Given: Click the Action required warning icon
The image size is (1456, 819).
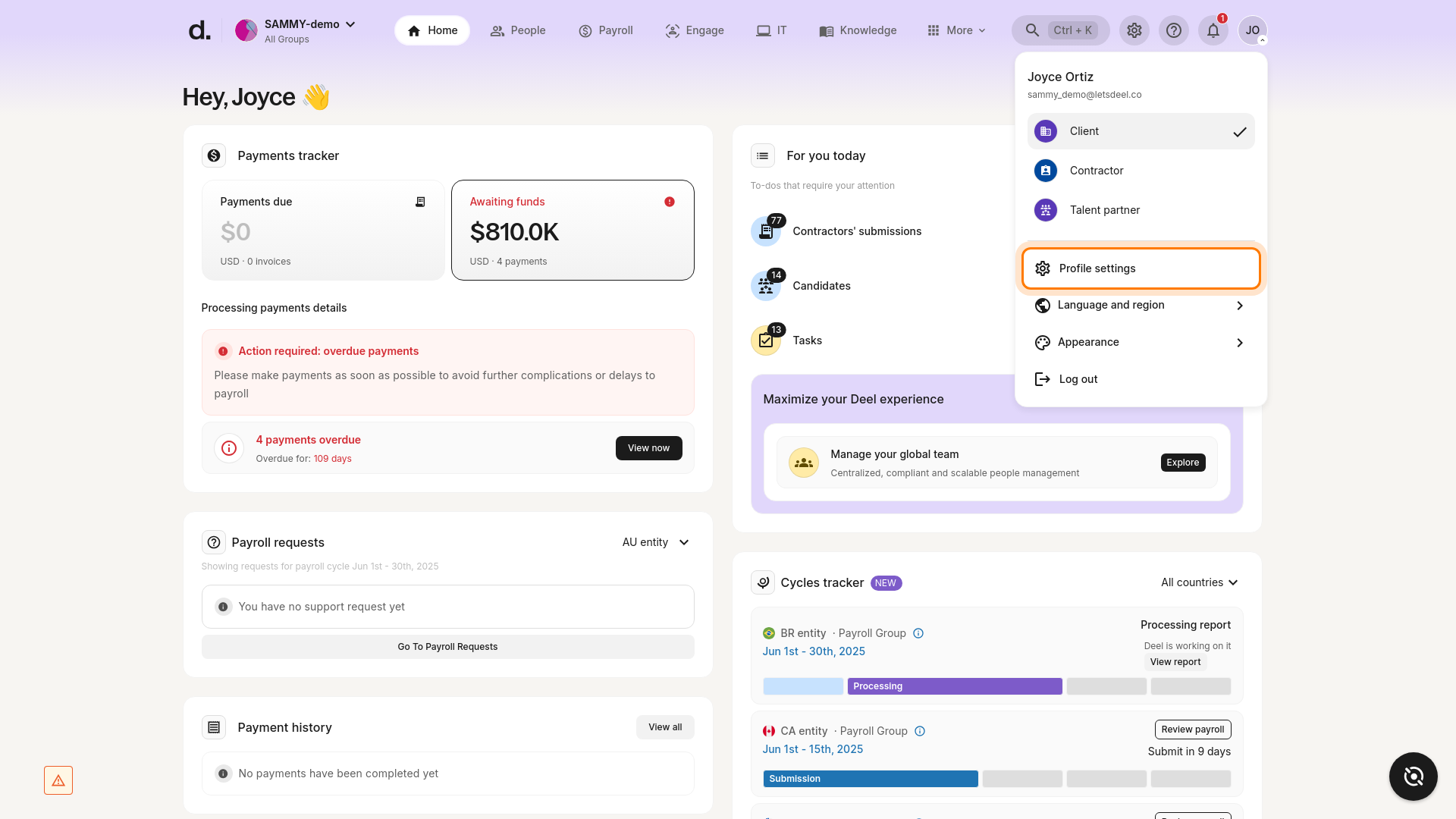Looking at the screenshot, I should point(223,351).
